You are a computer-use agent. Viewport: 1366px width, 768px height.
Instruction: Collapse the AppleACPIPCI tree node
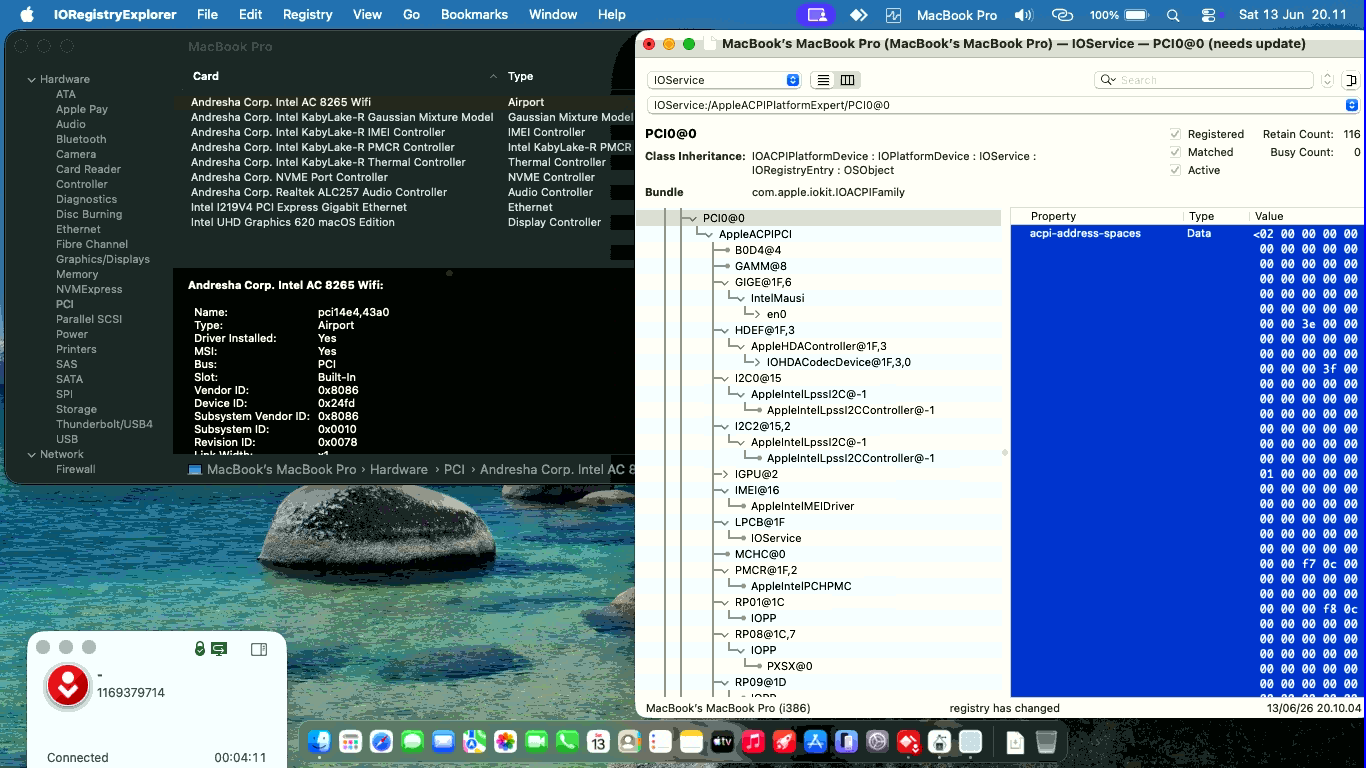[x=708, y=234]
